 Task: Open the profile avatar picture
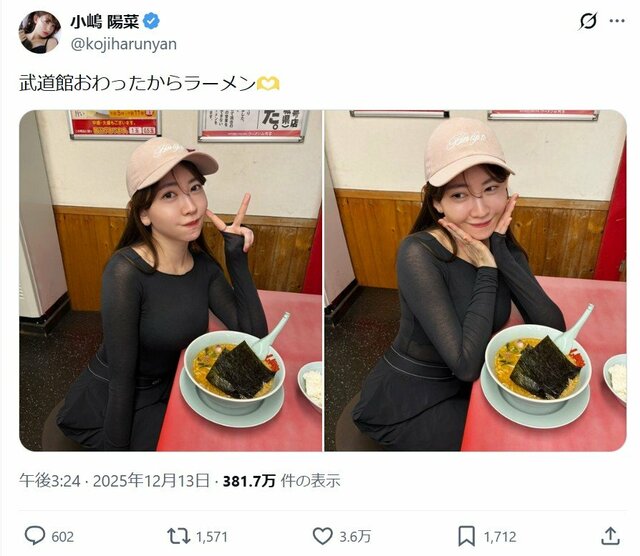[40, 32]
